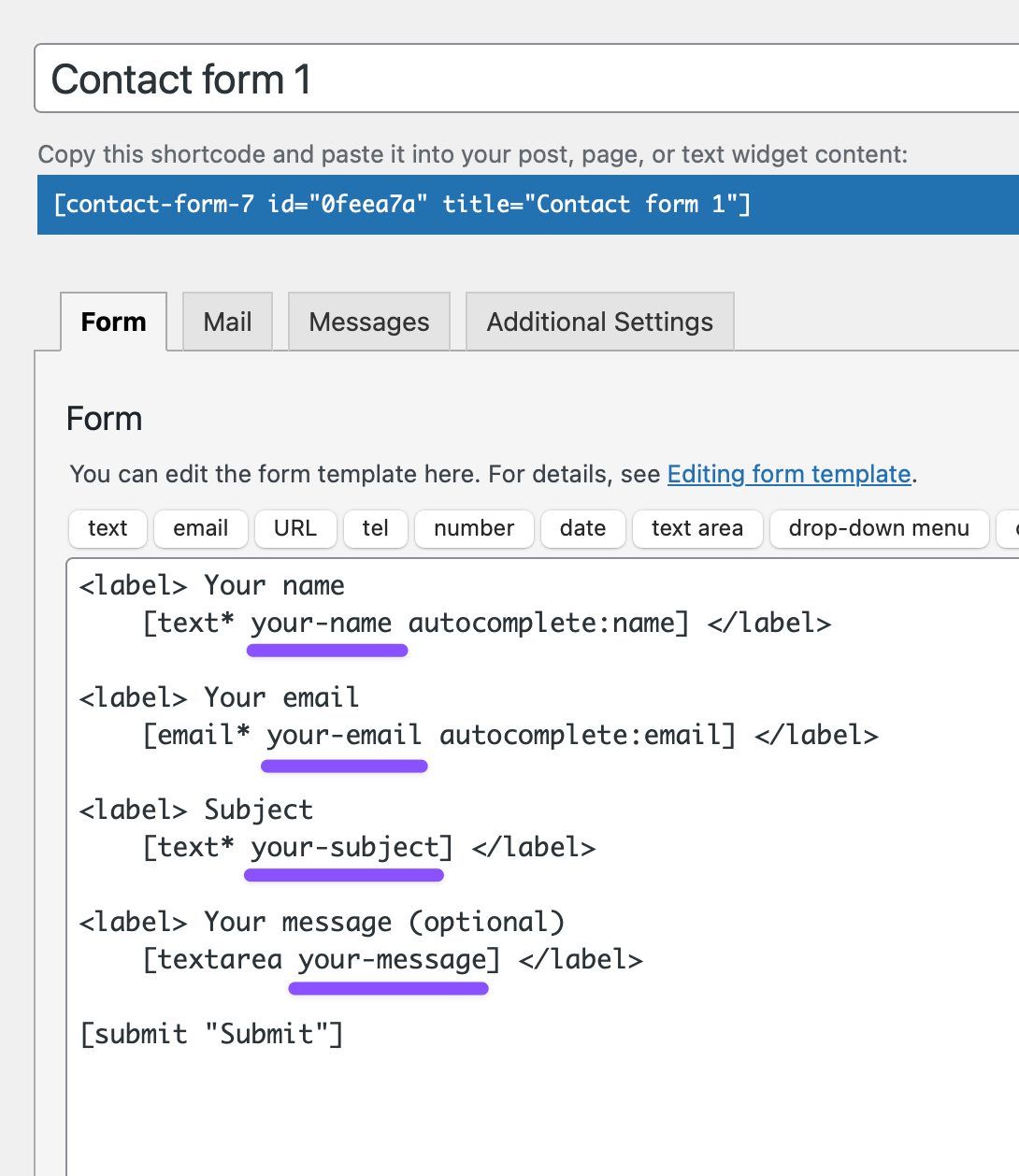Screen dimensions: 1019x1176
Task: Insert a number tag
Action: (474, 528)
